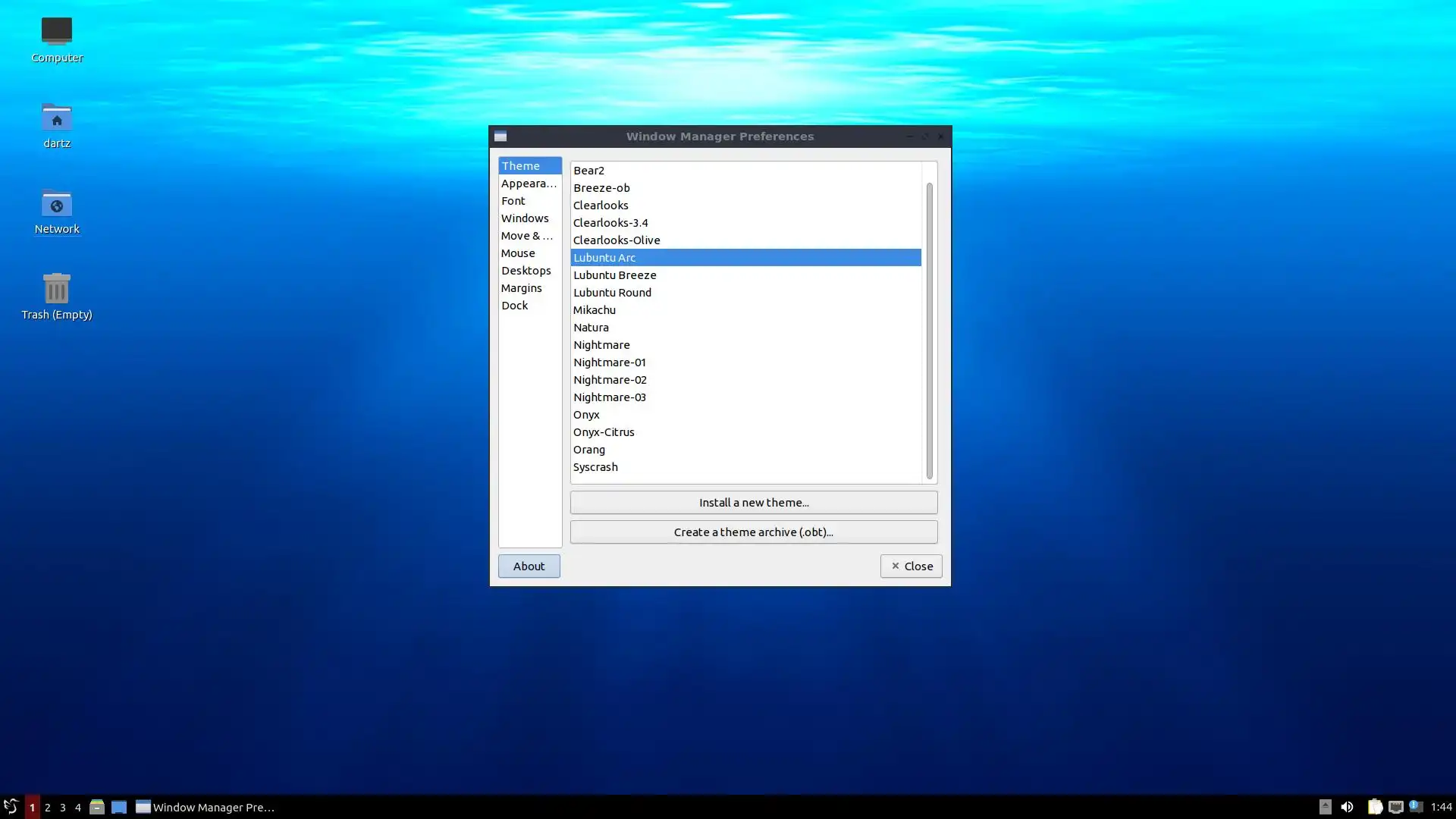1456x819 pixels.
Task: Open the clipboard manager tray icon
Action: pos(1374,807)
